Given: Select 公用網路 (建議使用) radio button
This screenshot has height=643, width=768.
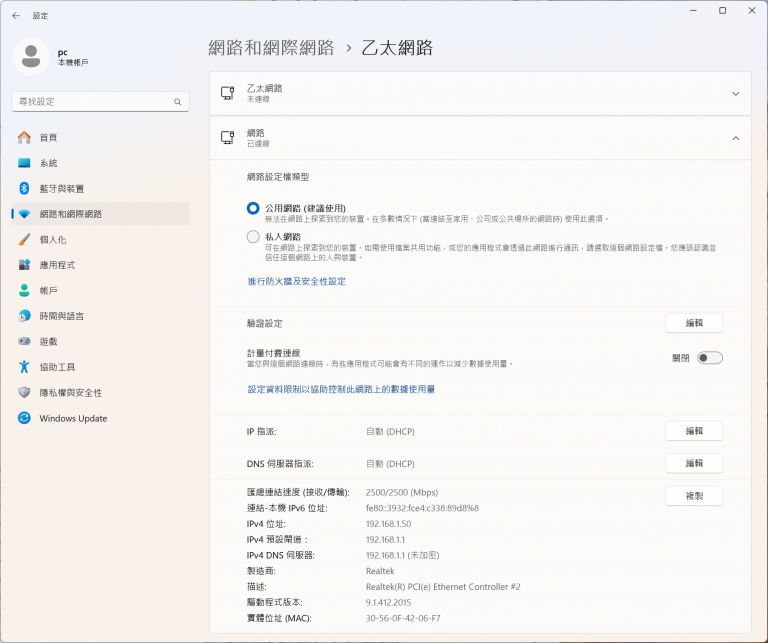Looking at the screenshot, I should pos(253,208).
